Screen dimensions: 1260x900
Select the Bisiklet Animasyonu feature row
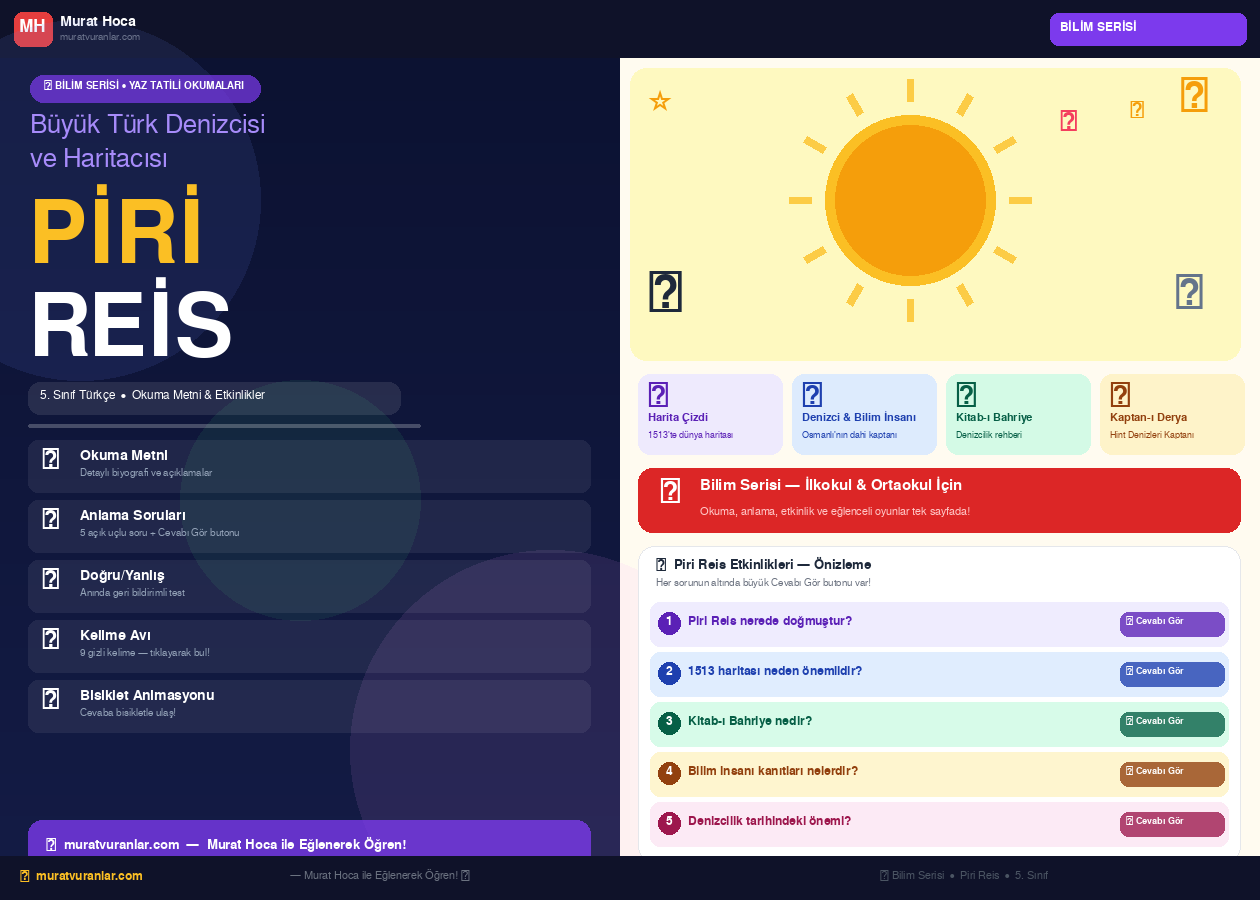pyautogui.click(x=309, y=706)
